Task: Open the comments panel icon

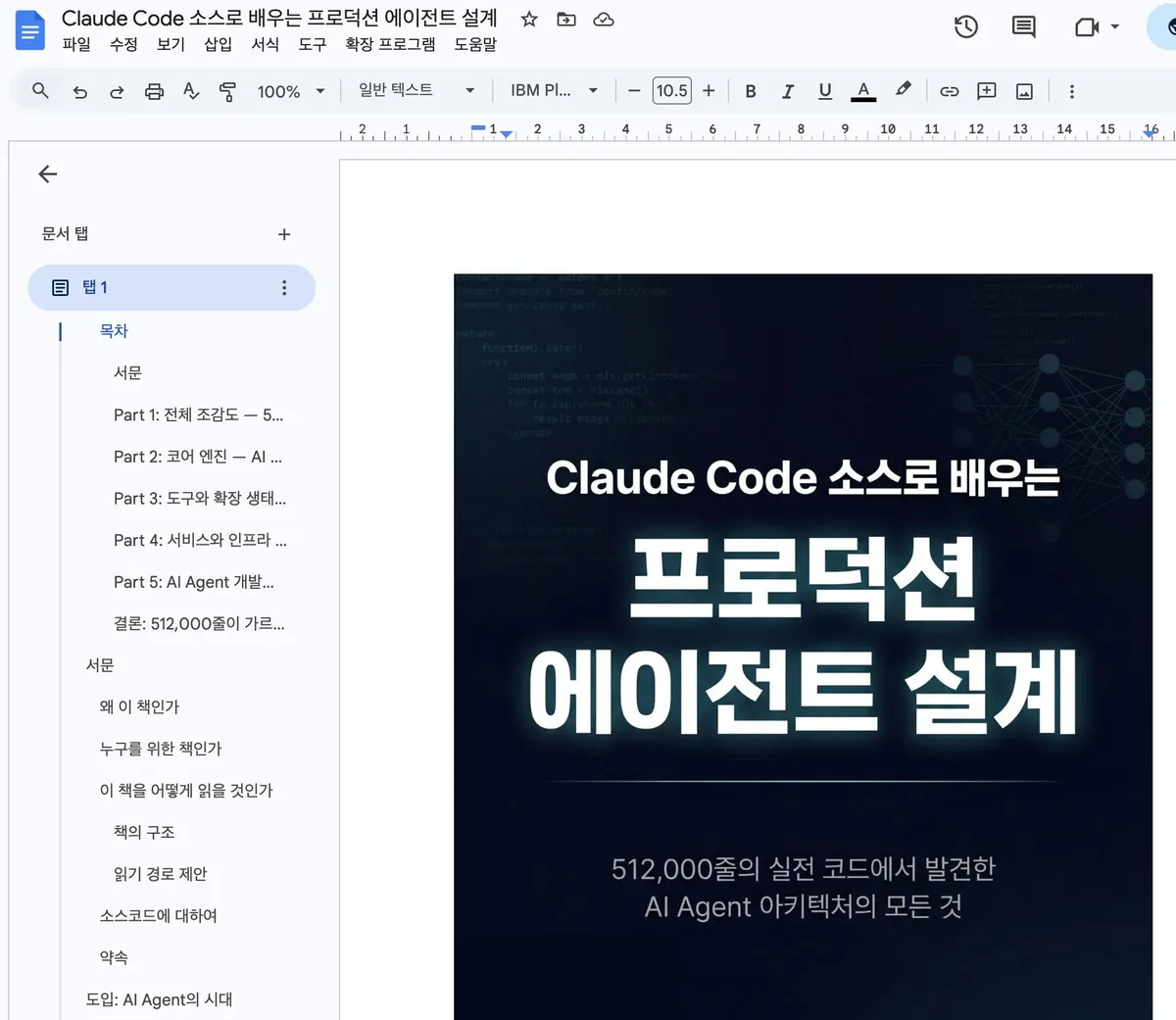Action: click(1023, 27)
